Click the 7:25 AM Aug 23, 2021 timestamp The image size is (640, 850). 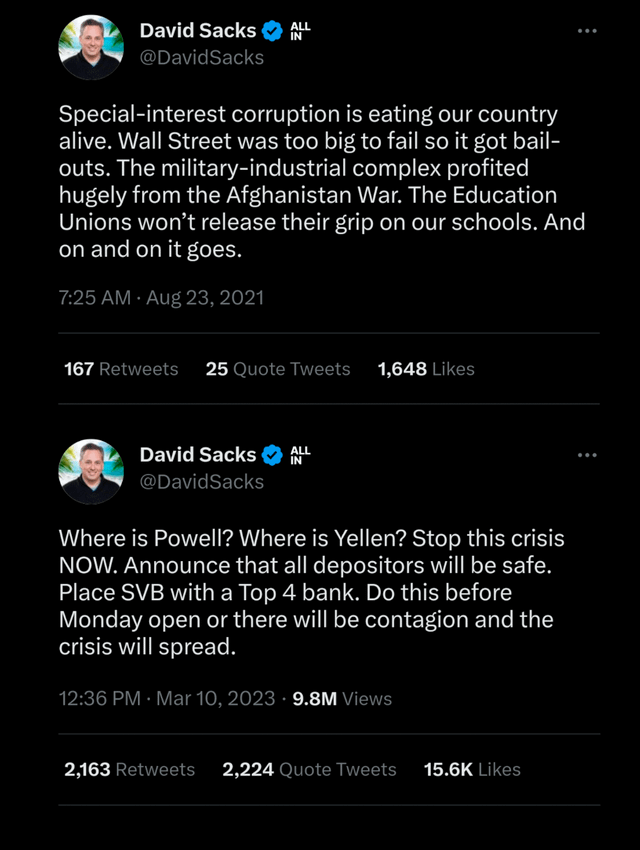[161, 298]
